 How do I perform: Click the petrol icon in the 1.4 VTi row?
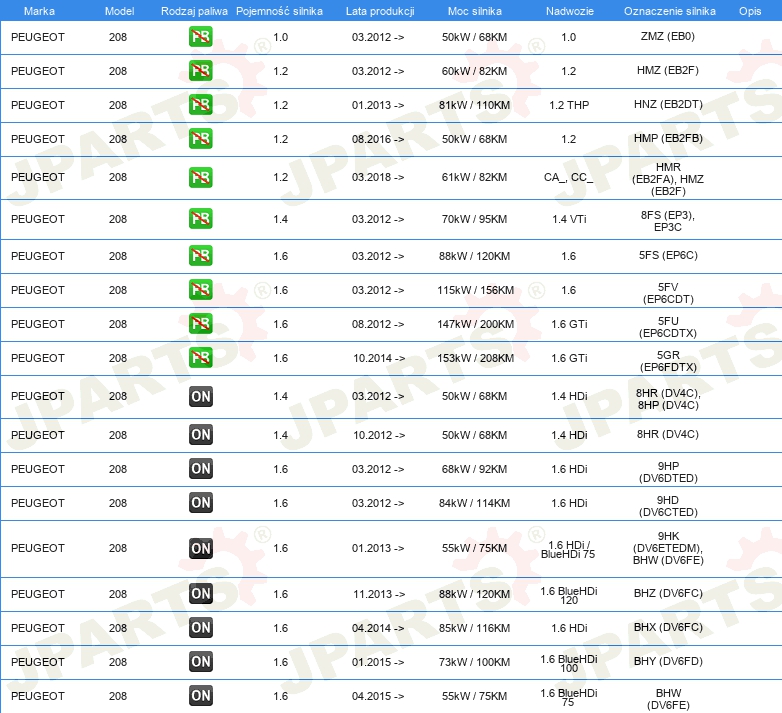tap(200, 219)
